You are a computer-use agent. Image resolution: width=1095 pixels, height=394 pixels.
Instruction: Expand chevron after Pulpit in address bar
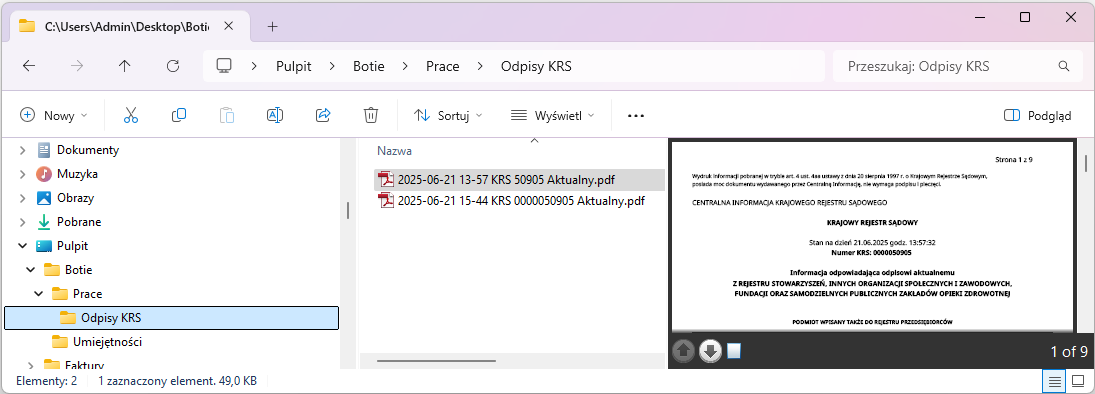point(332,66)
